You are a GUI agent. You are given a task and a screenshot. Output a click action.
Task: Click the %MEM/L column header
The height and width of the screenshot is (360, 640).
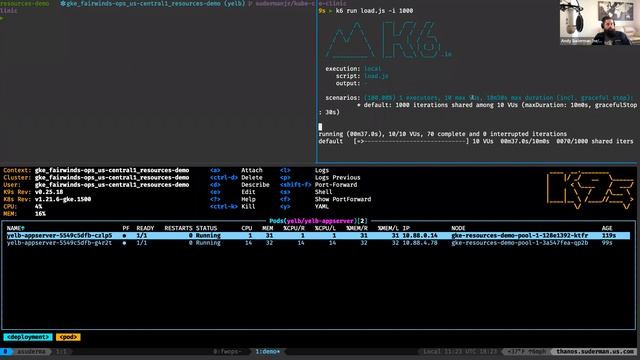coord(388,228)
